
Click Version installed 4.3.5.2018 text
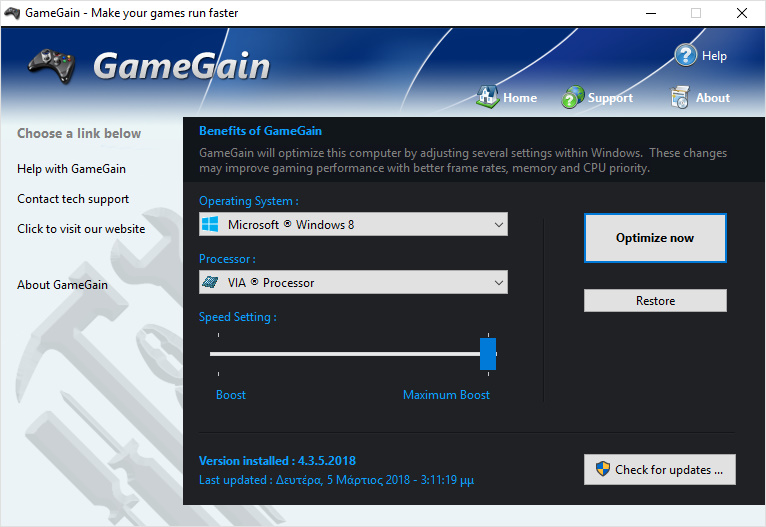pos(277,461)
